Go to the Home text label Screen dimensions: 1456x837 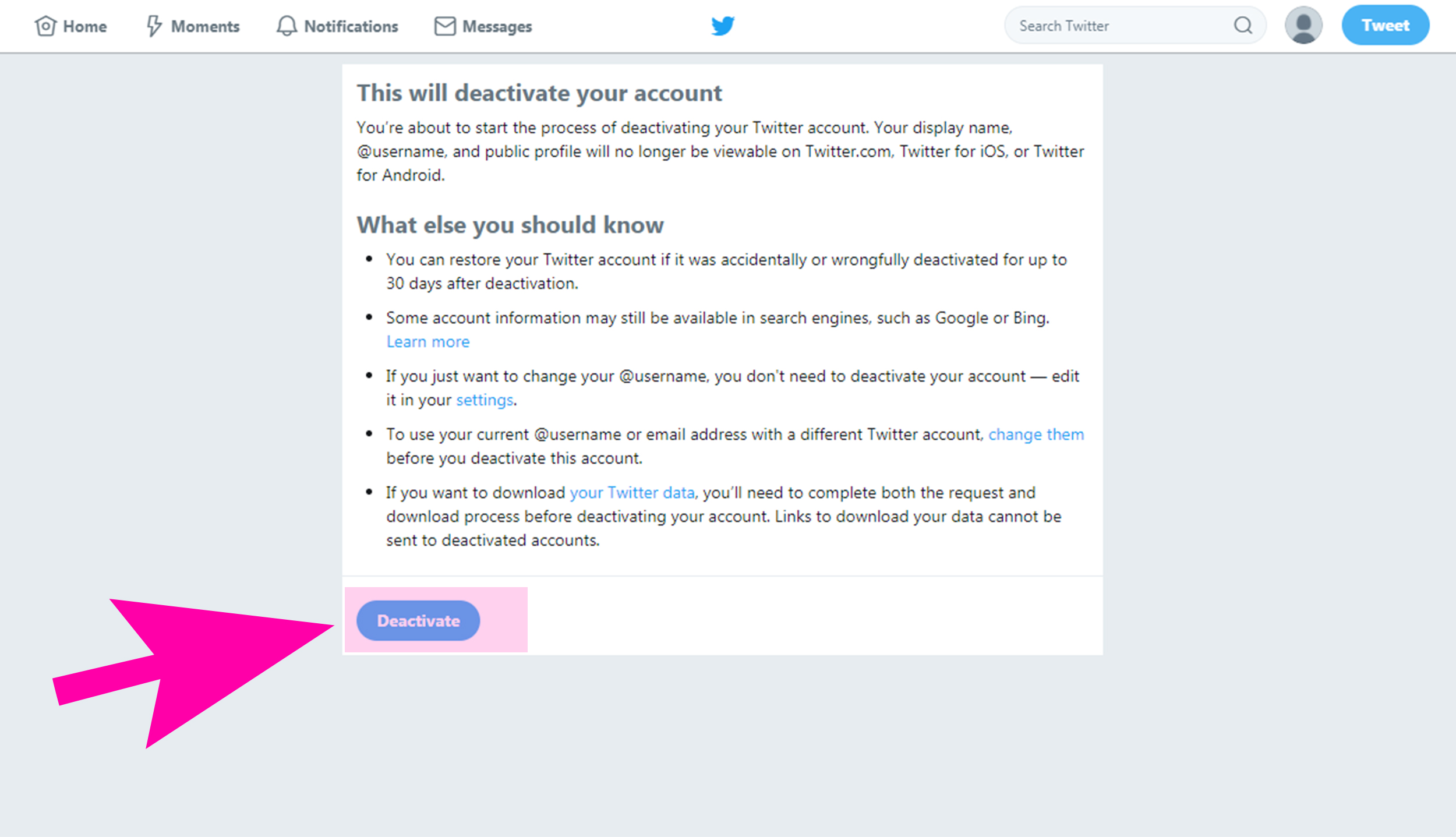(85, 27)
